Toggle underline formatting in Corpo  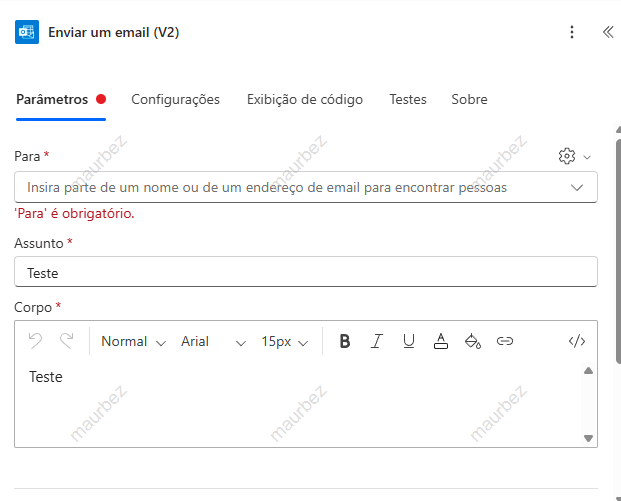pyautogui.click(x=409, y=341)
